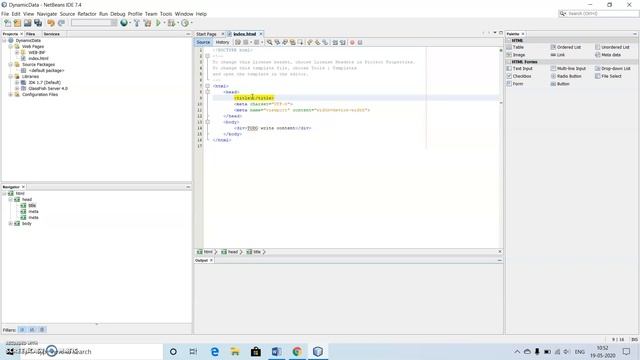The height and width of the screenshot is (360, 640).
Task: Switch to History editor view
Action: pos(222,42)
